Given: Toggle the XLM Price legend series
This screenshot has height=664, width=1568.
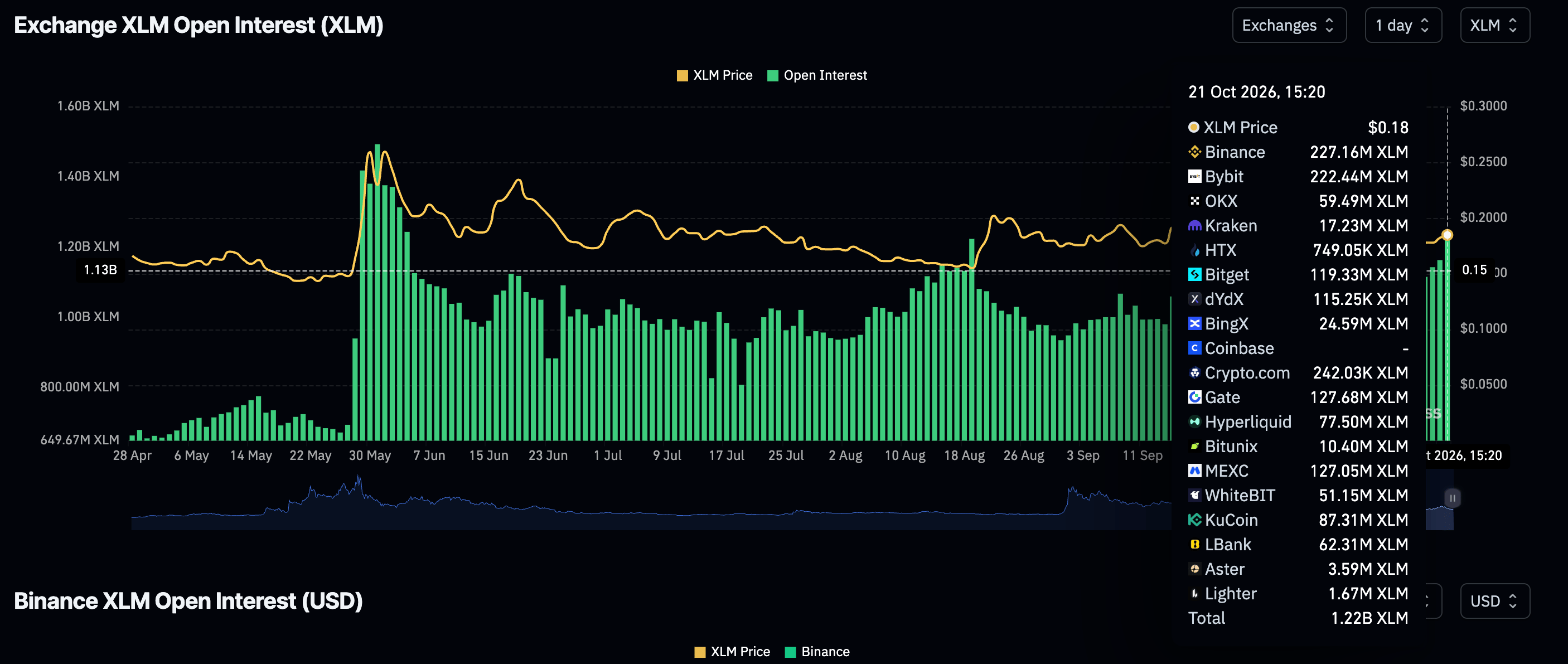Looking at the screenshot, I should (x=715, y=75).
